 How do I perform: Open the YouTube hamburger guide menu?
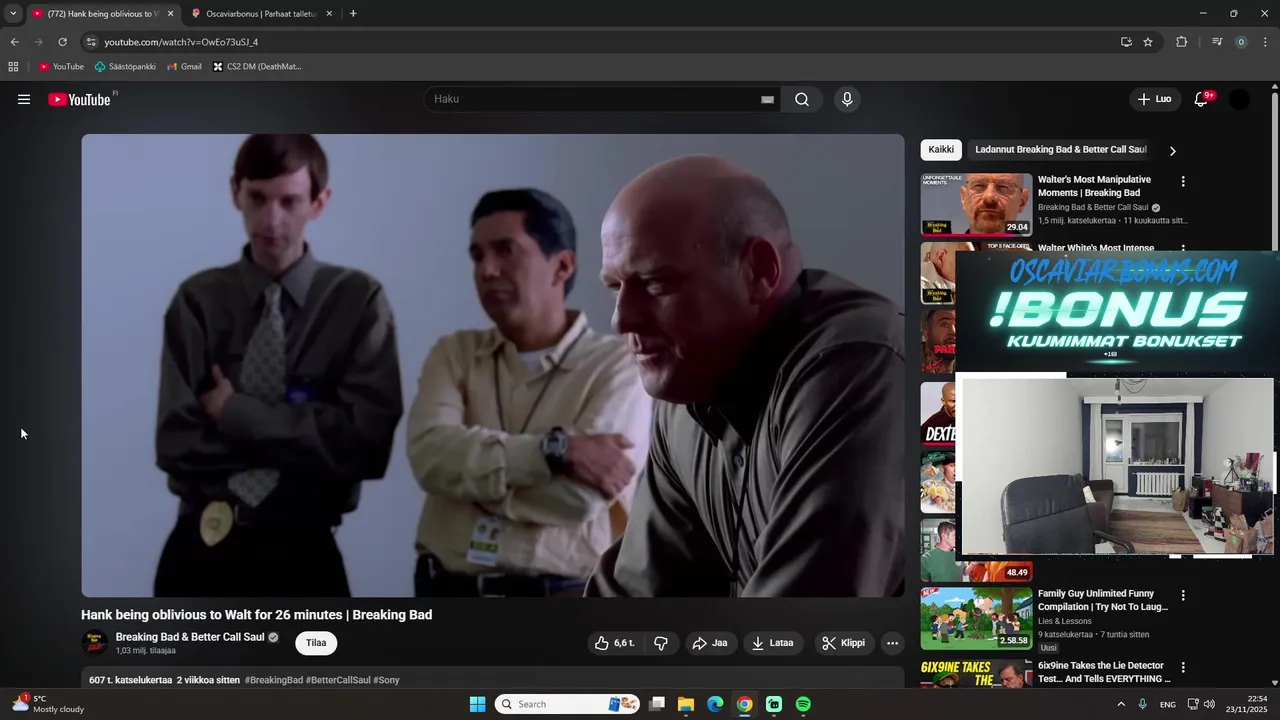click(x=24, y=99)
